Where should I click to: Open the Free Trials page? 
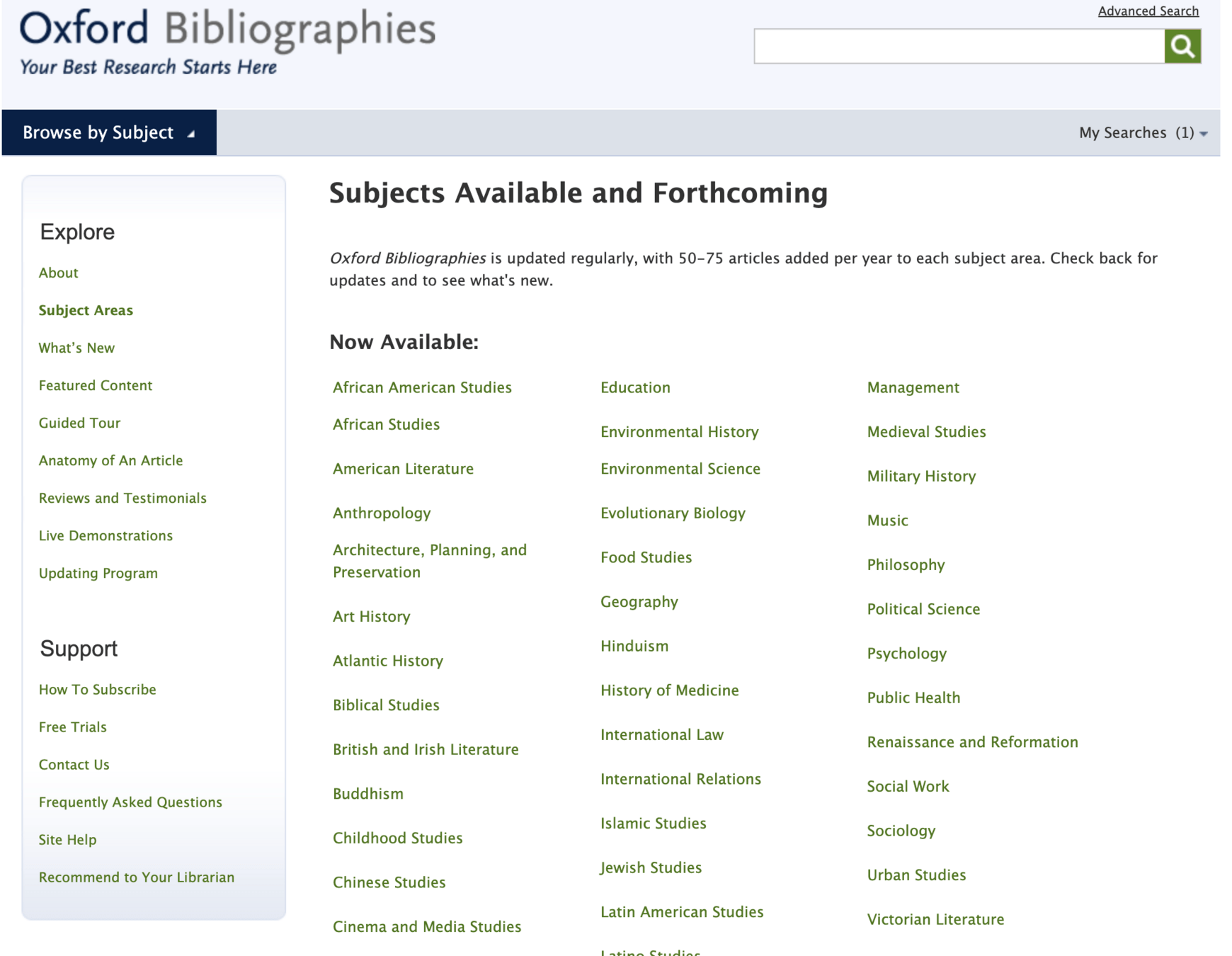click(72, 727)
